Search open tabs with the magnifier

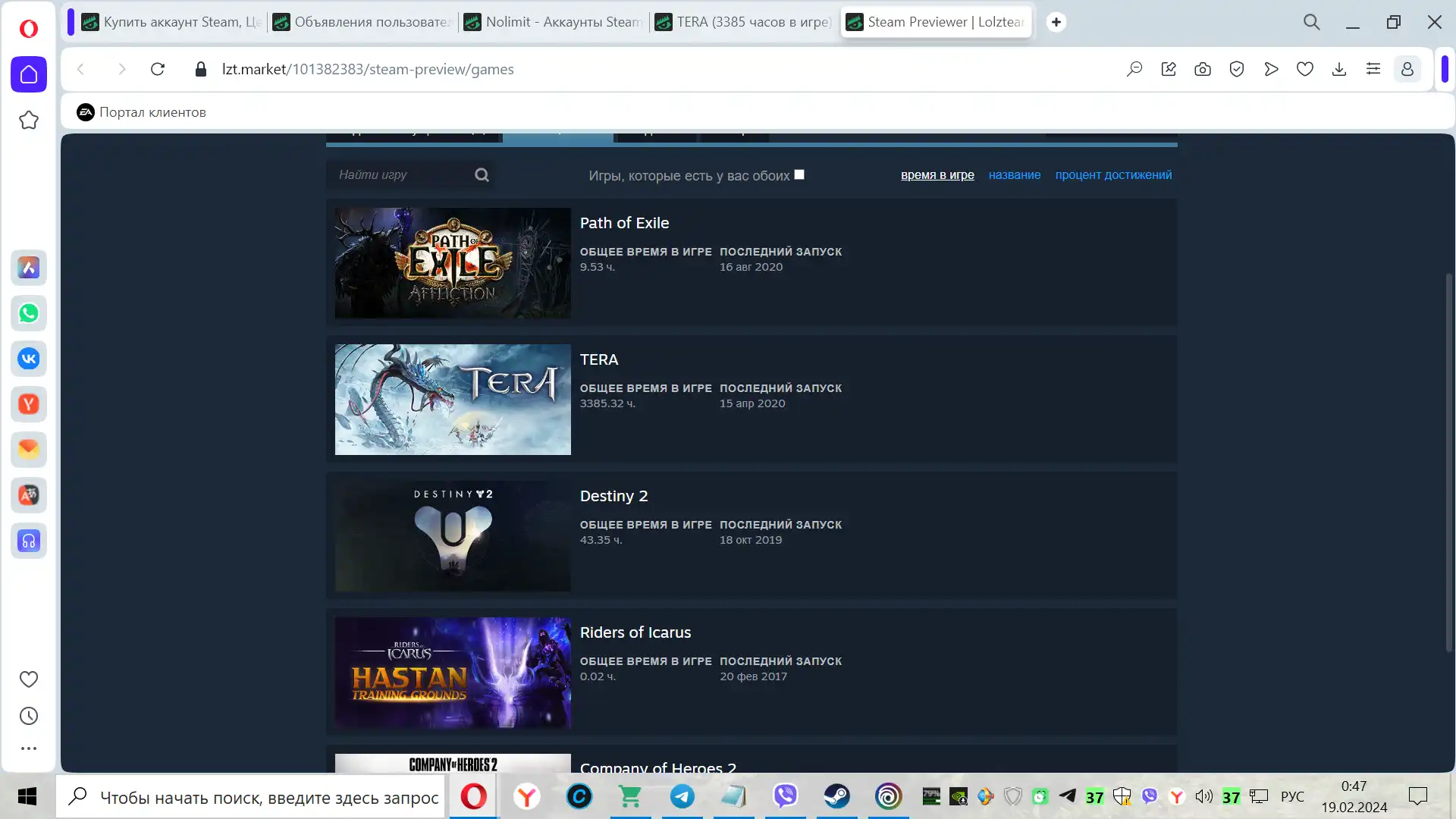click(x=1312, y=22)
